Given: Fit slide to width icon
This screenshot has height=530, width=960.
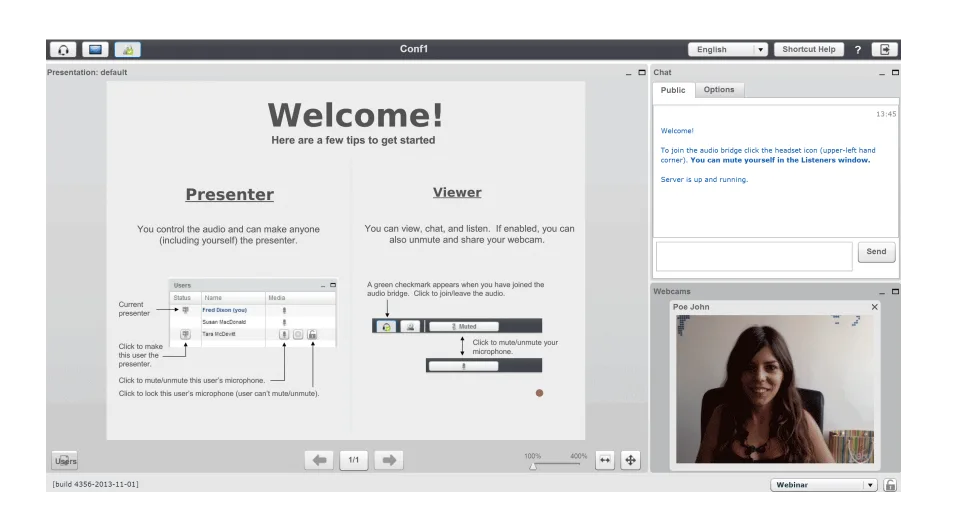Looking at the screenshot, I should 605,460.
